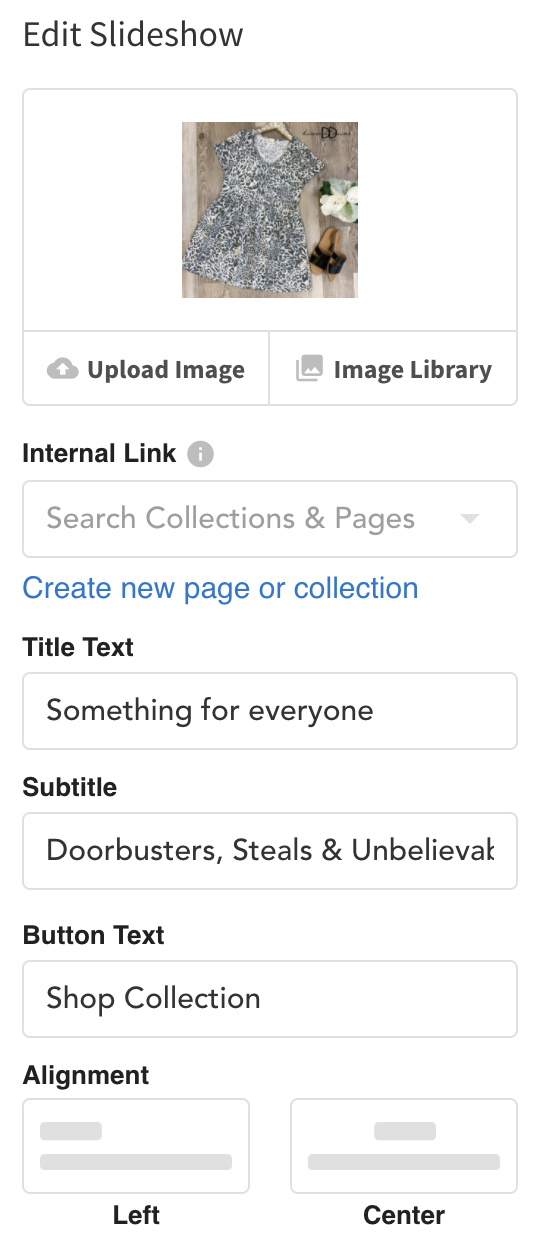Click the Image Library pictures icon
Image resolution: width=538 pixels, height=1250 pixels.
click(x=308, y=369)
